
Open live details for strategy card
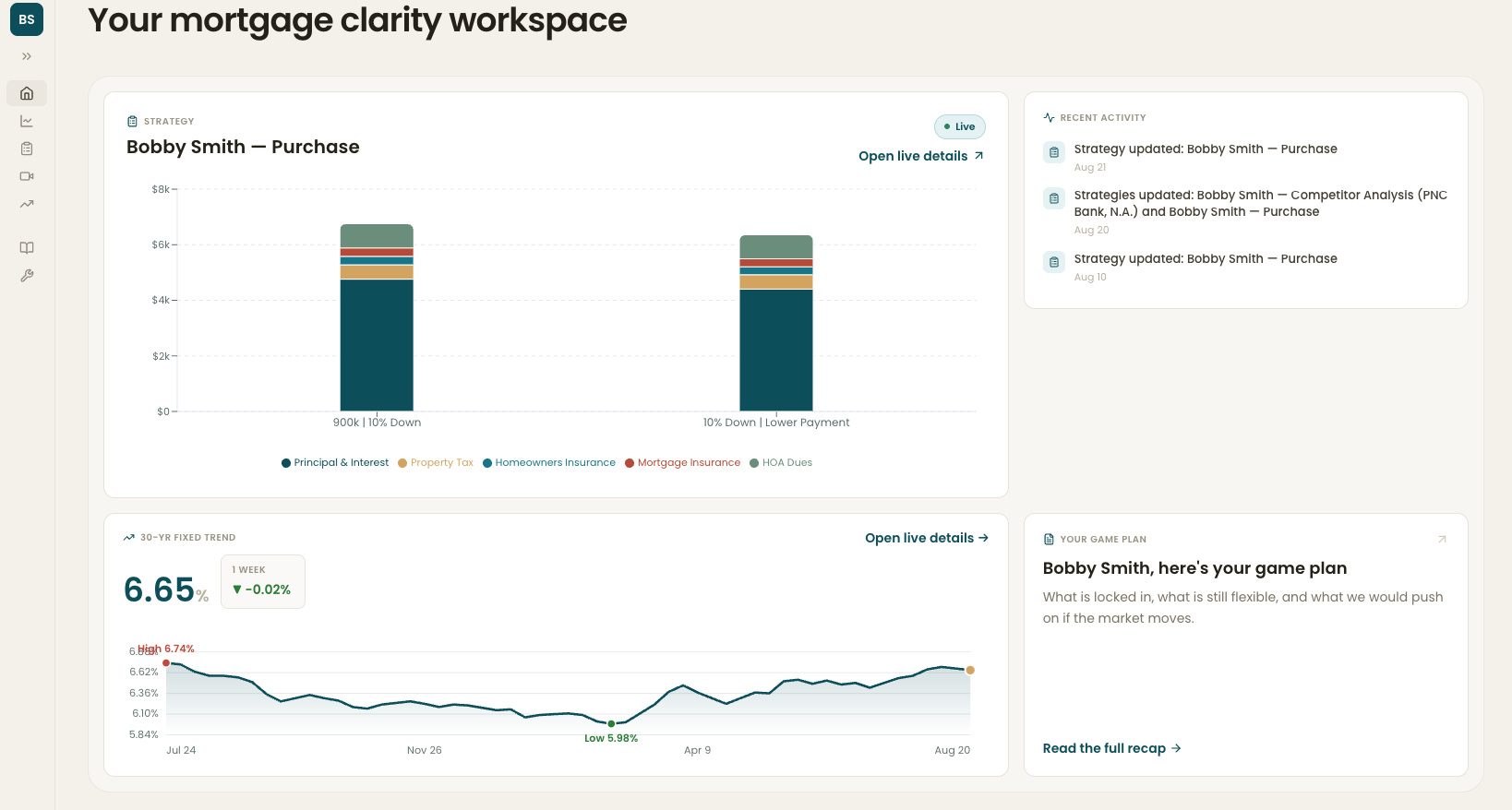[x=921, y=156]
